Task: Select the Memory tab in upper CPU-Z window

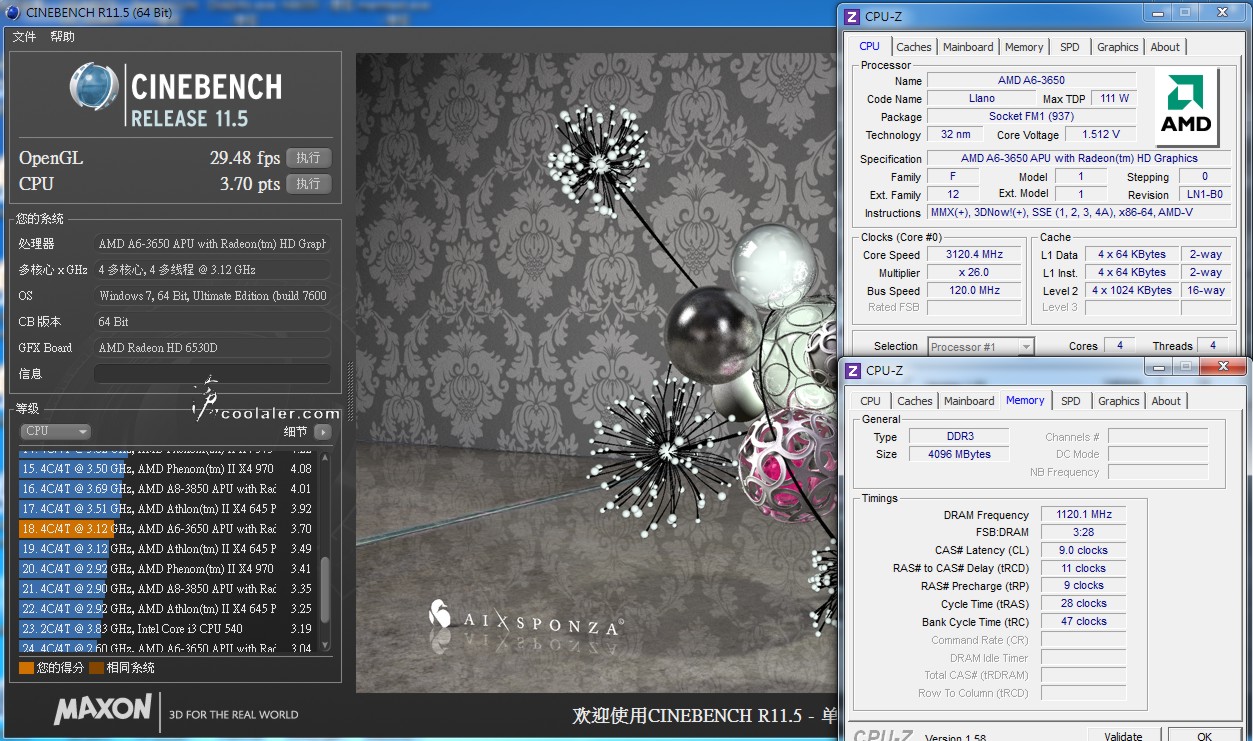Action: (x=1024, y=47)
